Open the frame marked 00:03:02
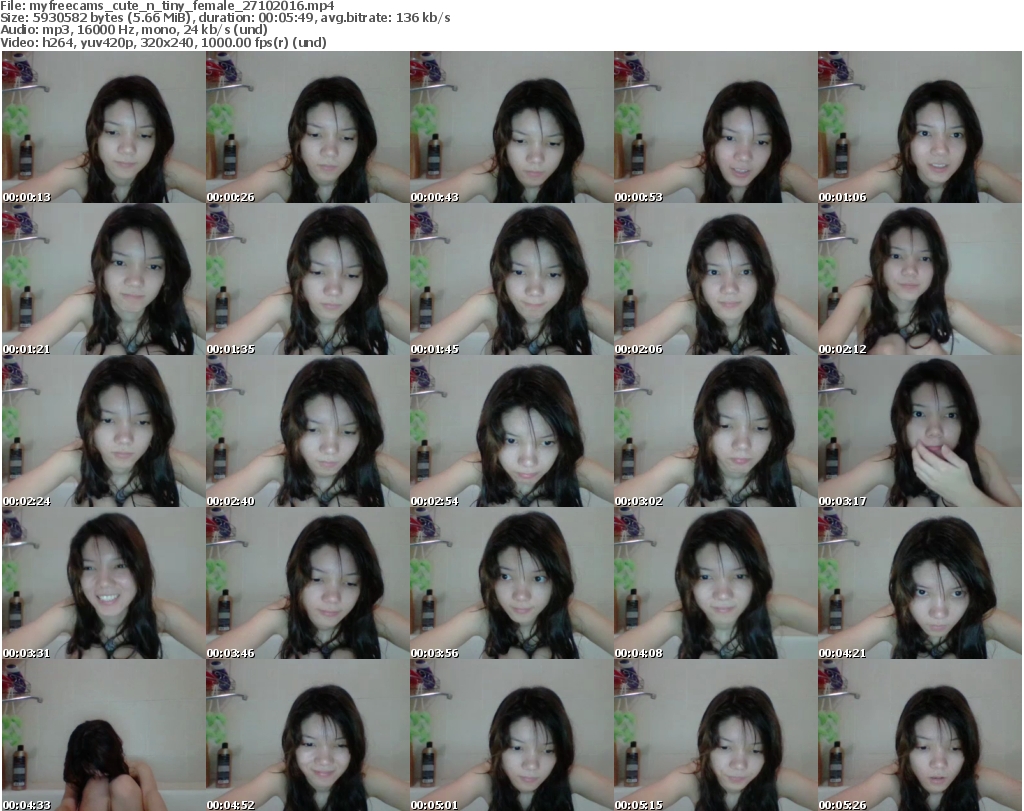This screenshot has width=1024, height=811. (715, 432)
